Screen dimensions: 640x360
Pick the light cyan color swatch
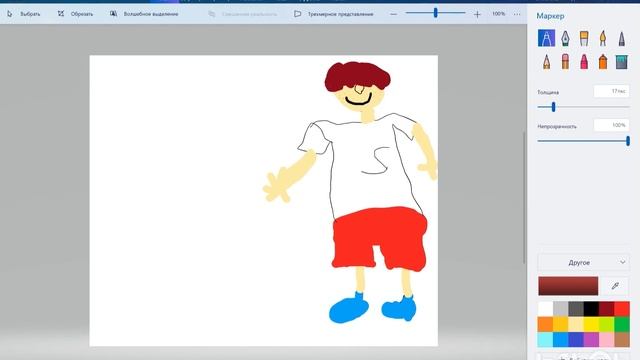pyautogui.click(x=545, y=339)
